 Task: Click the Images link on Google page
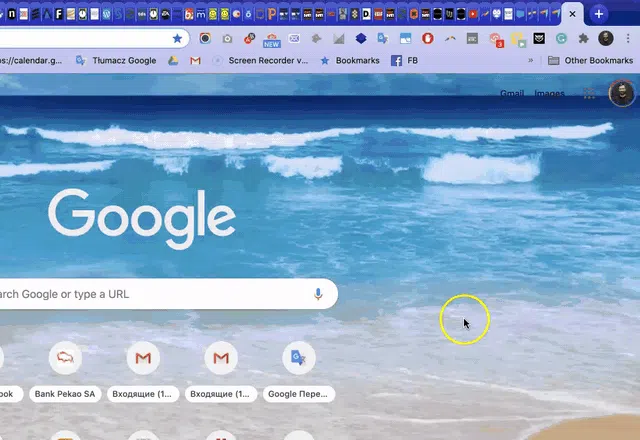(549, 93)
